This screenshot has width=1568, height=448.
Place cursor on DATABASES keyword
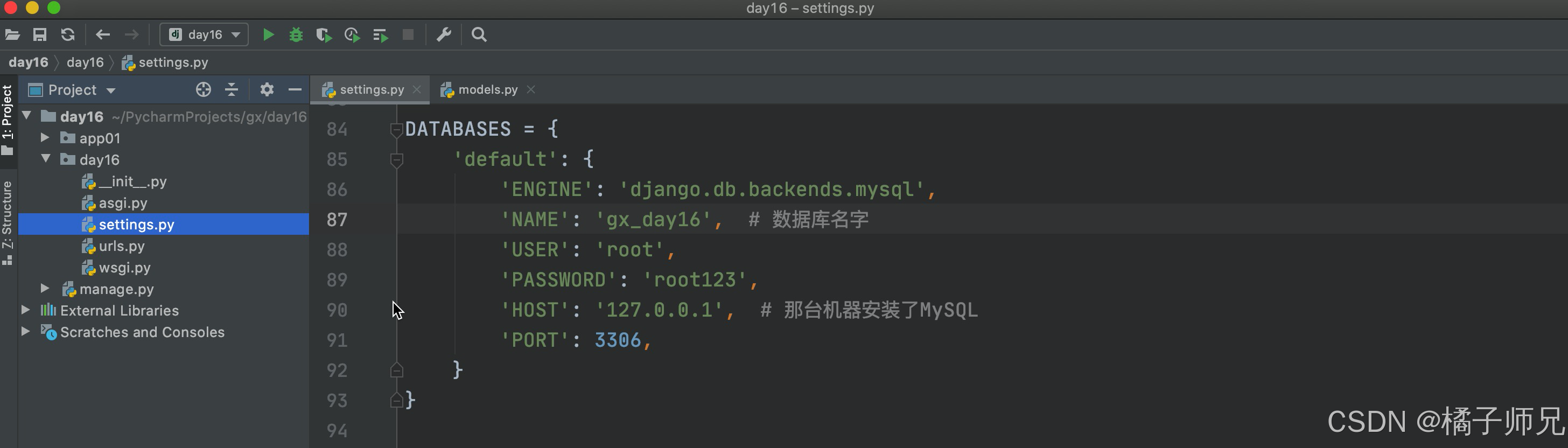click(x=458, y=129)
